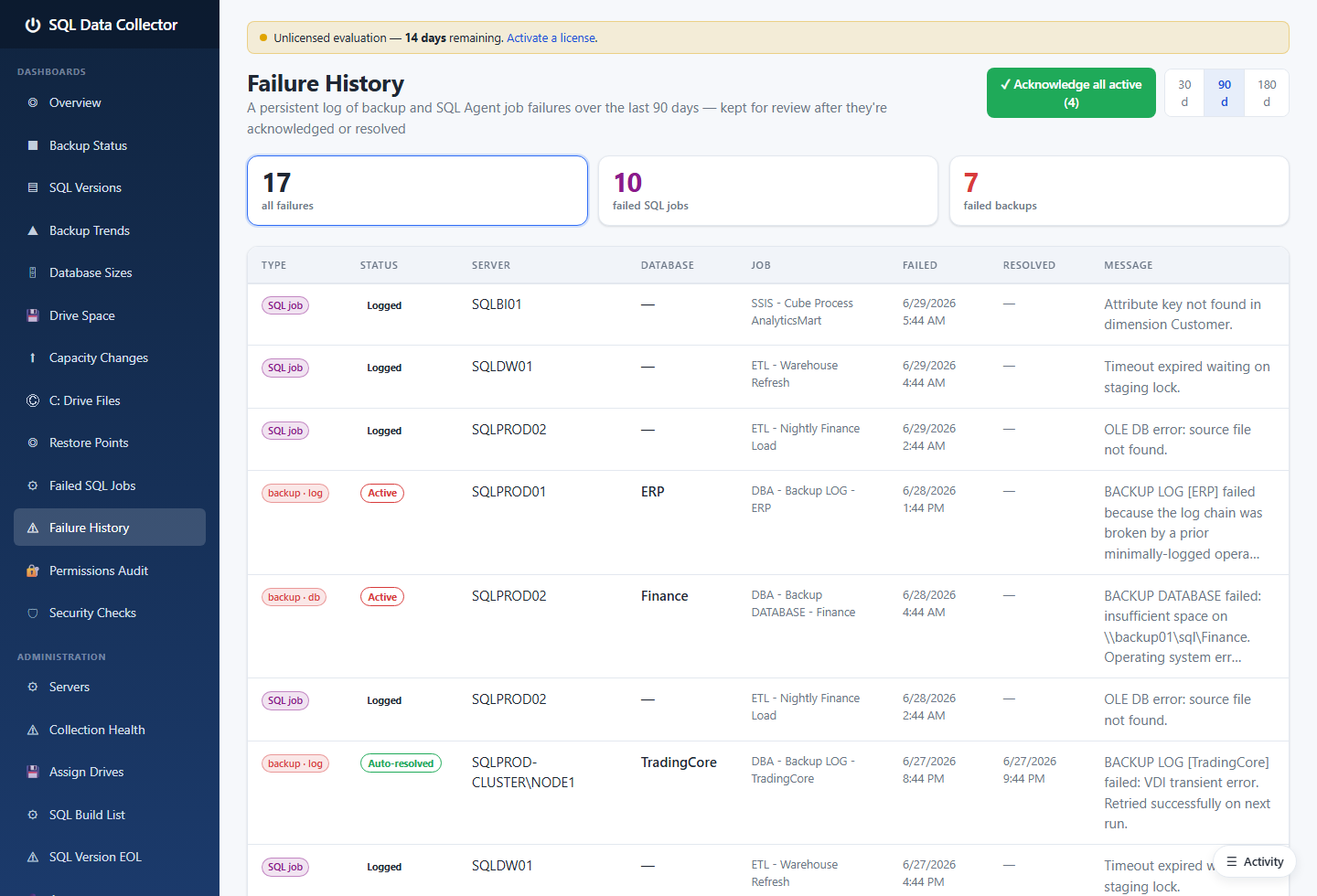Click the Restore Points sidebar icon

coord(33,443)
